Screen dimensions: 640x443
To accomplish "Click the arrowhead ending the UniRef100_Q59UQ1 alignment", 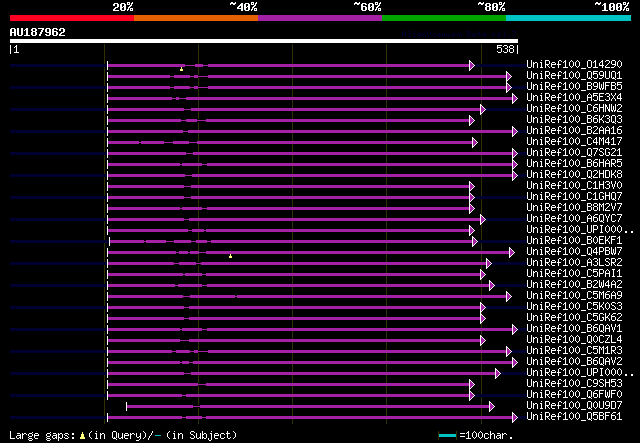I will point(509,76).
